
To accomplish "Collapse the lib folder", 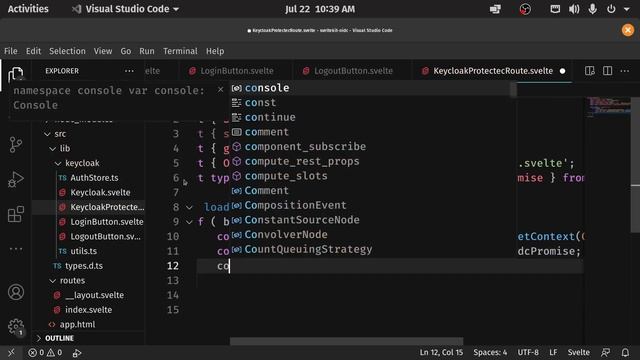I will [x=53, y=149].
